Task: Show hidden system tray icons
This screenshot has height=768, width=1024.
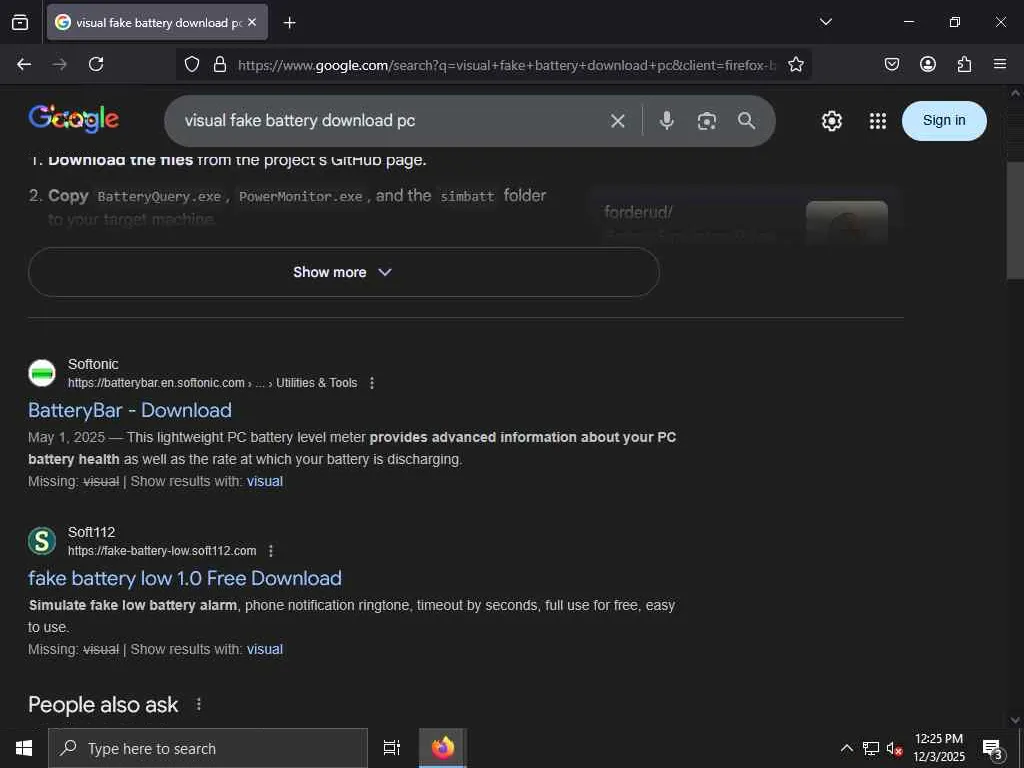Action: pyautogui.click(x=846, y=748)
